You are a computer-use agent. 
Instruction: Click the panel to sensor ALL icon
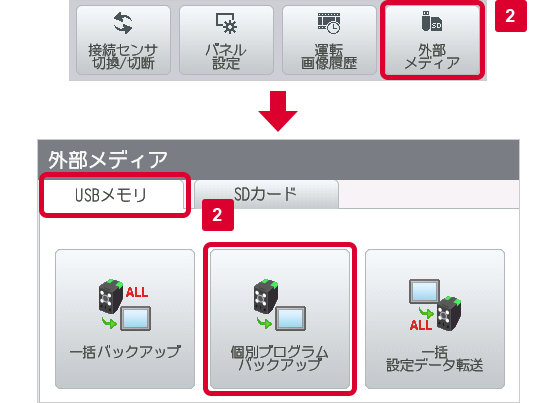(x=435, y=305)
